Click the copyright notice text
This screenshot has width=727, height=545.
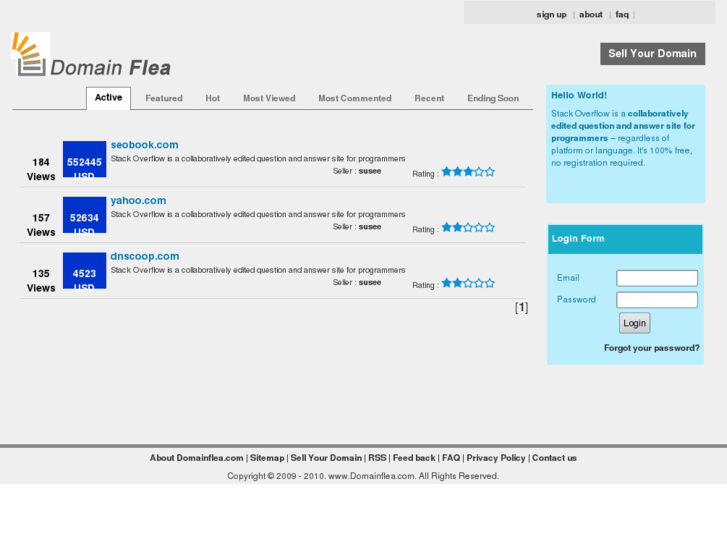(363, 476)
